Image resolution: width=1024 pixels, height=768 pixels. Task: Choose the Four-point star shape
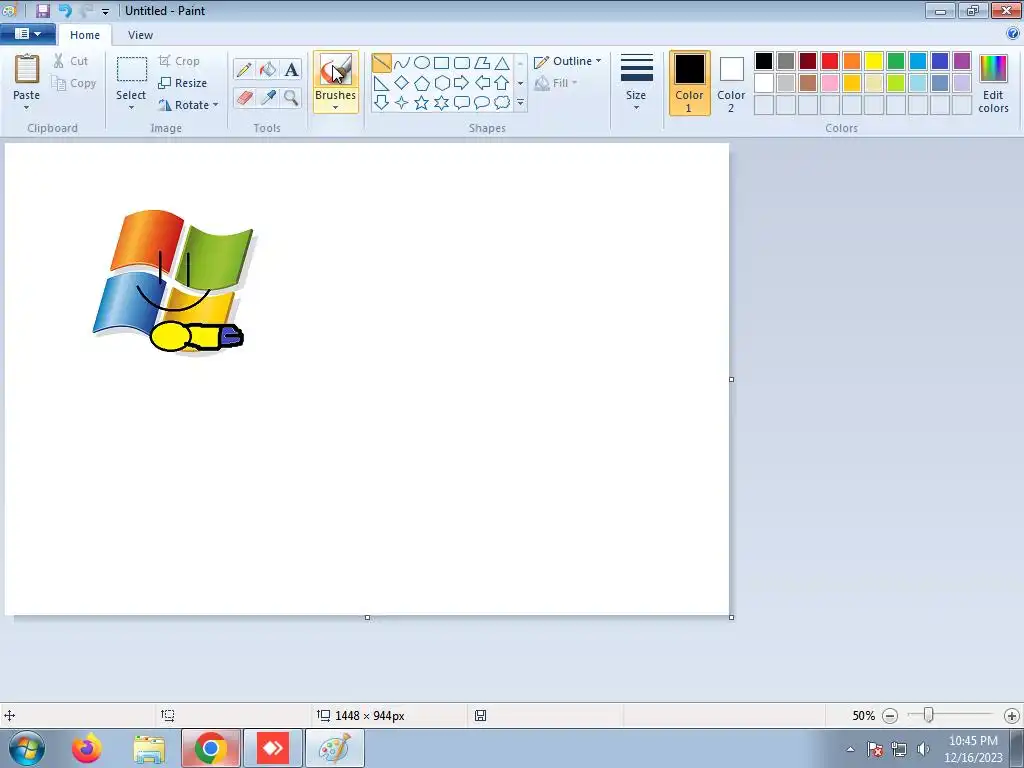point(402,103)
